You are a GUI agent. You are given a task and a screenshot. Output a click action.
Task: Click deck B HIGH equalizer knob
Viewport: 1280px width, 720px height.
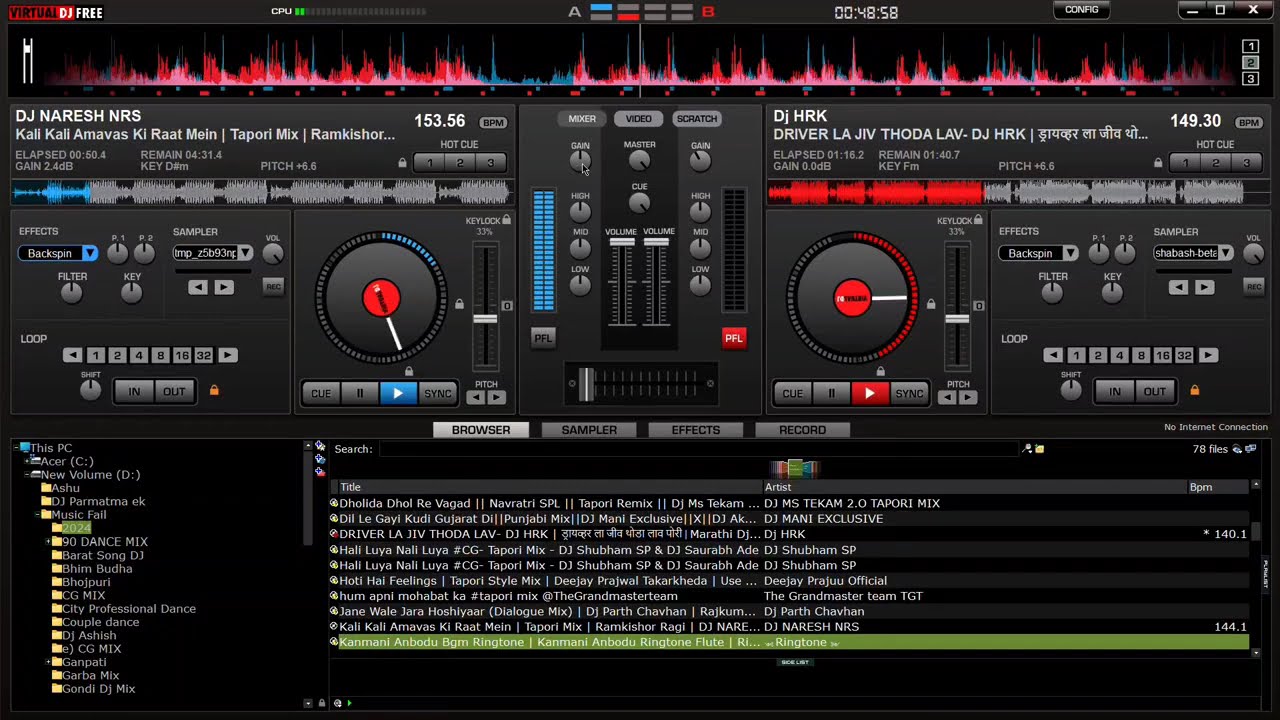(x=700, y=211)
